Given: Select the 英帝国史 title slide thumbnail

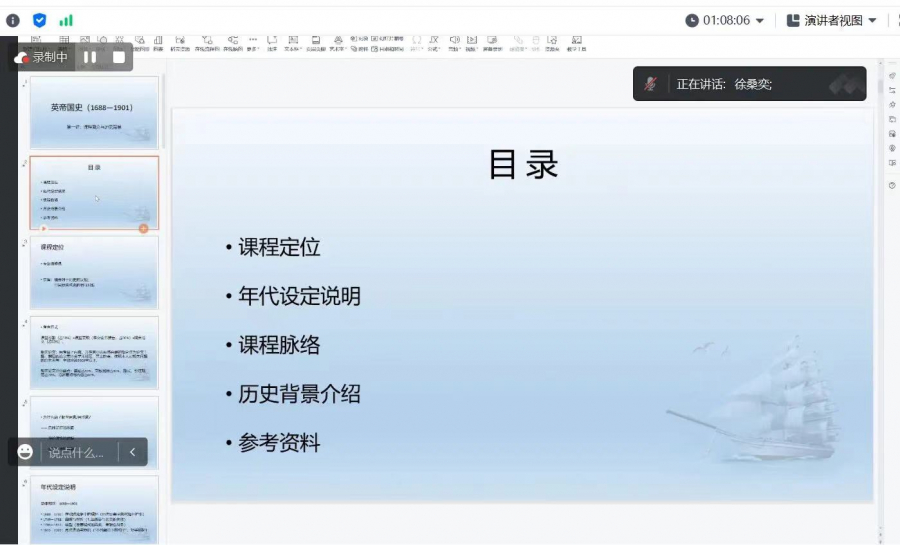Looking at the screenshot, I should click(93, 112).
